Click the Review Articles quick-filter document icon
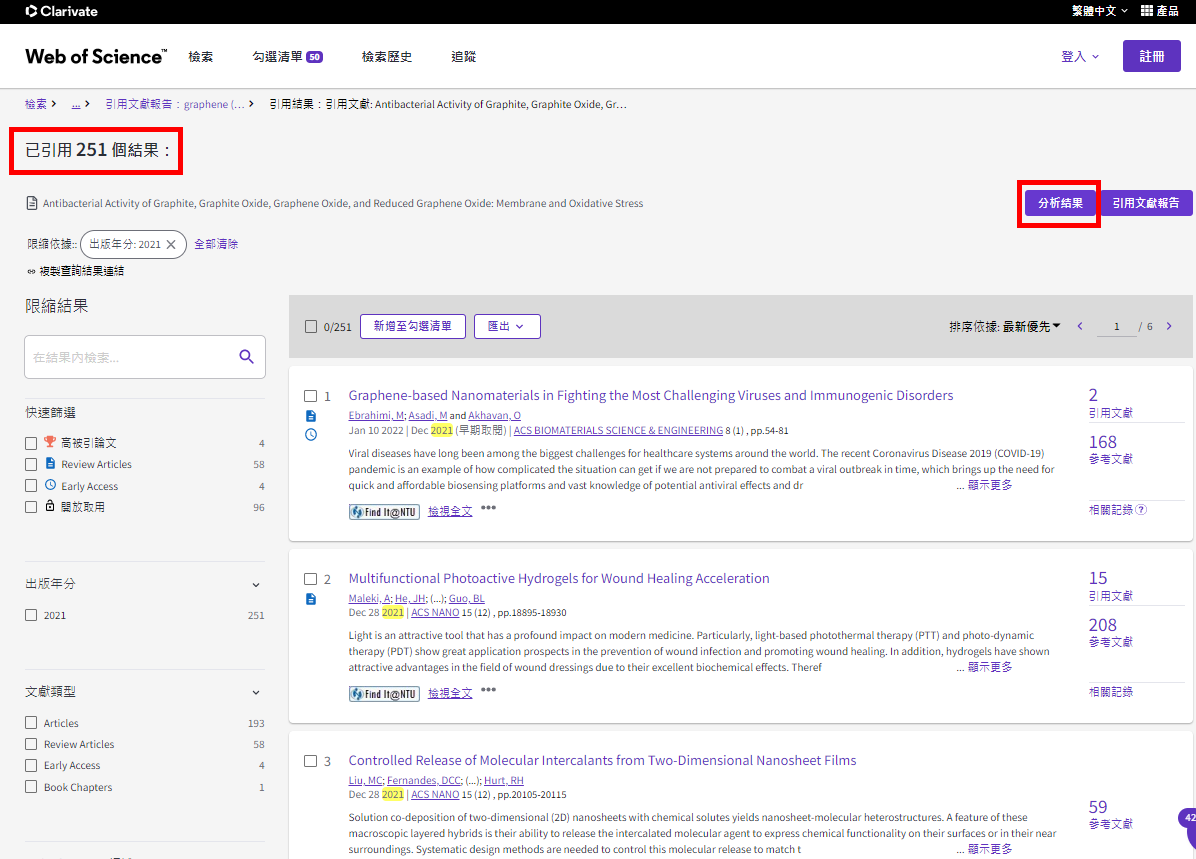Viewport: 1196px width, 859px height. coord(50,463)
